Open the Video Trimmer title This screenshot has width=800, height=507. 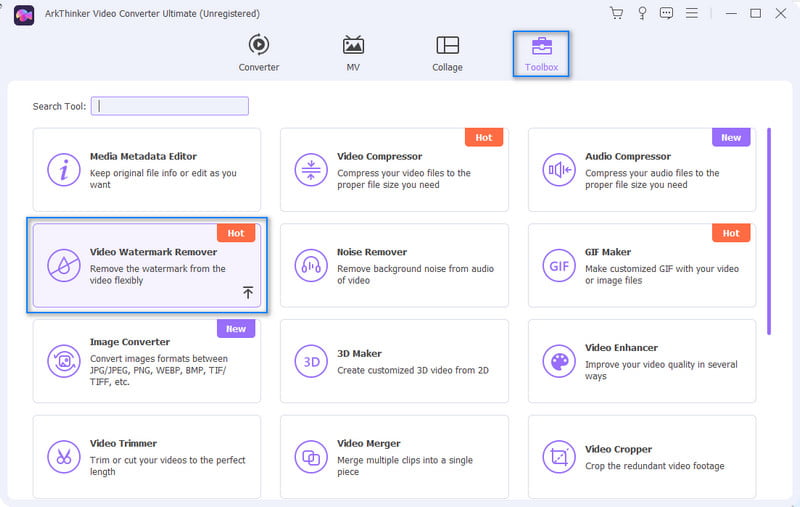[x=123, y=443]
